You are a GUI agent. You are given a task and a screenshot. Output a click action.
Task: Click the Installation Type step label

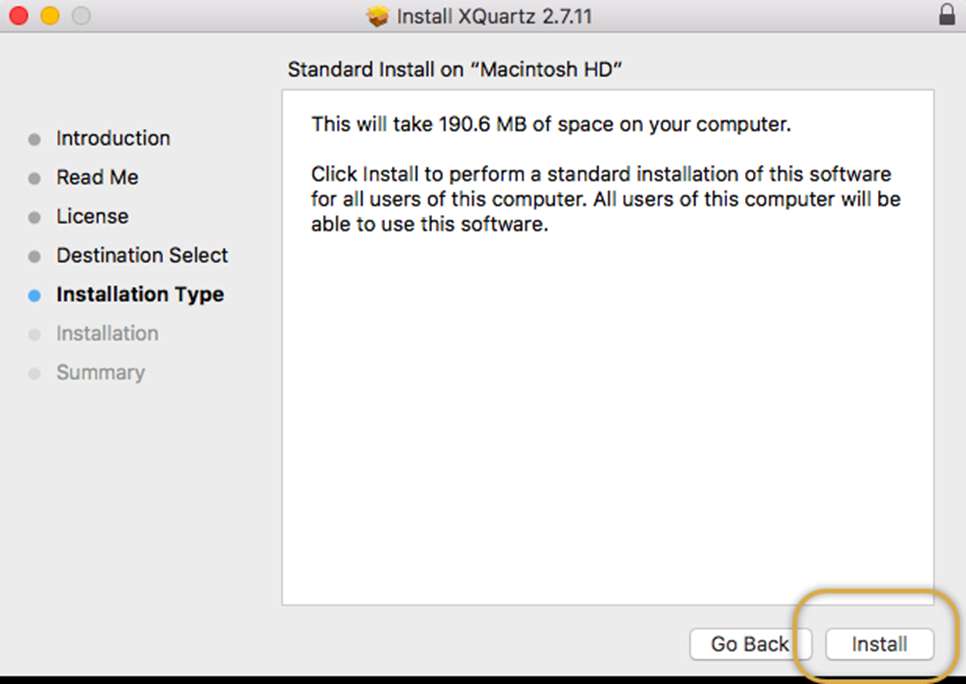[x=140, y=294]
